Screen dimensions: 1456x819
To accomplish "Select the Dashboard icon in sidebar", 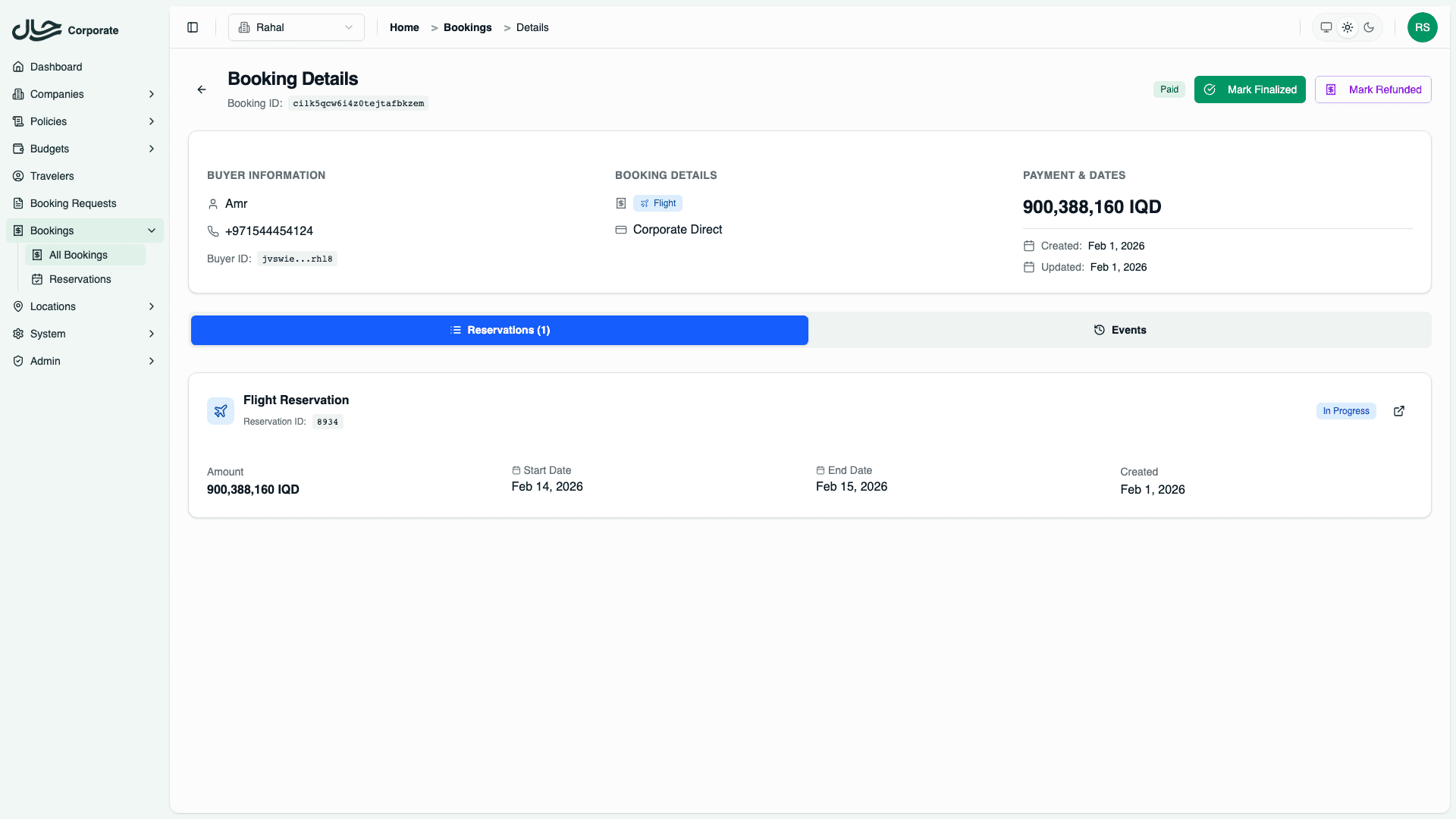I will tap(18, 67).
